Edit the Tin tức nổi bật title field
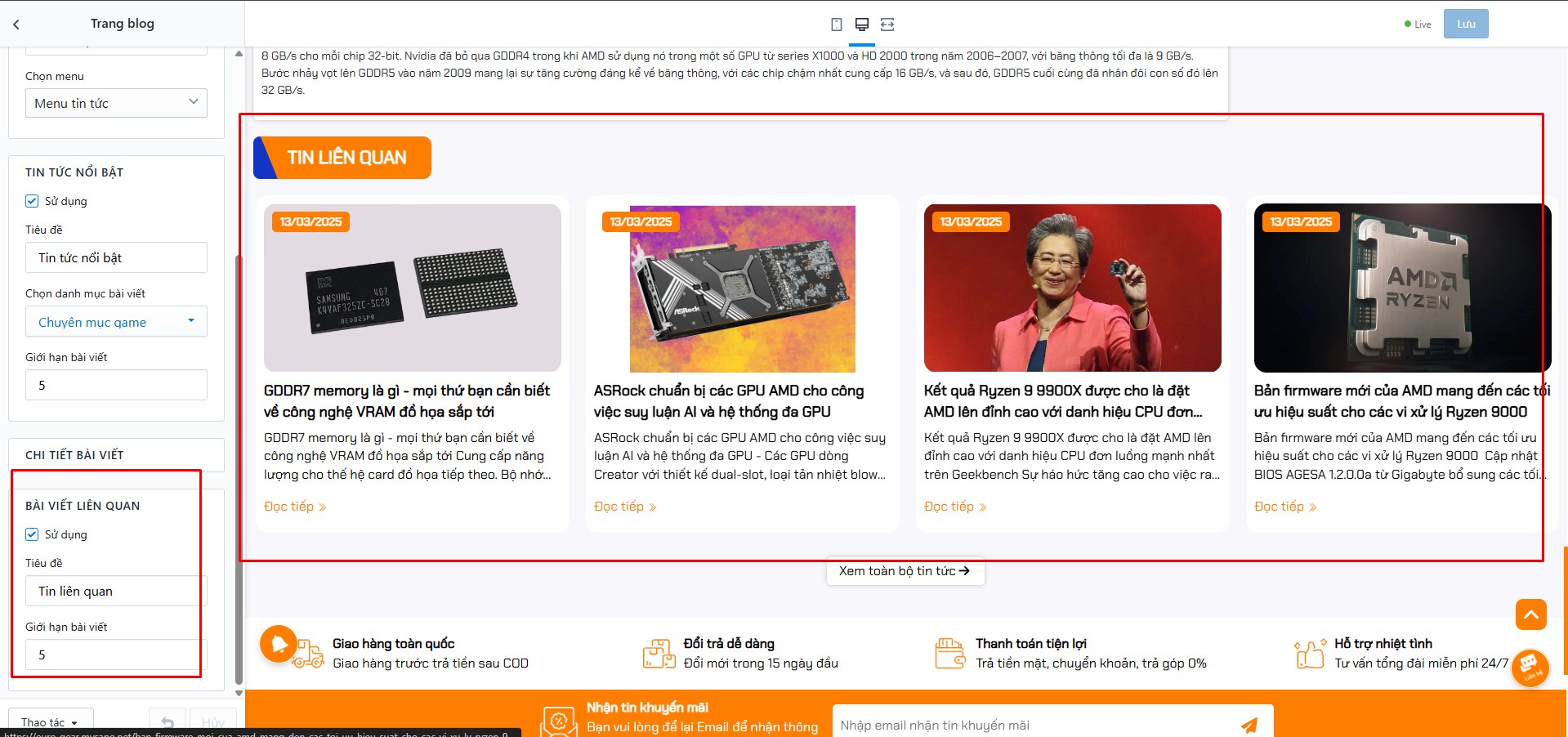The image size is (1568, 737). click(x=116, y=257)
